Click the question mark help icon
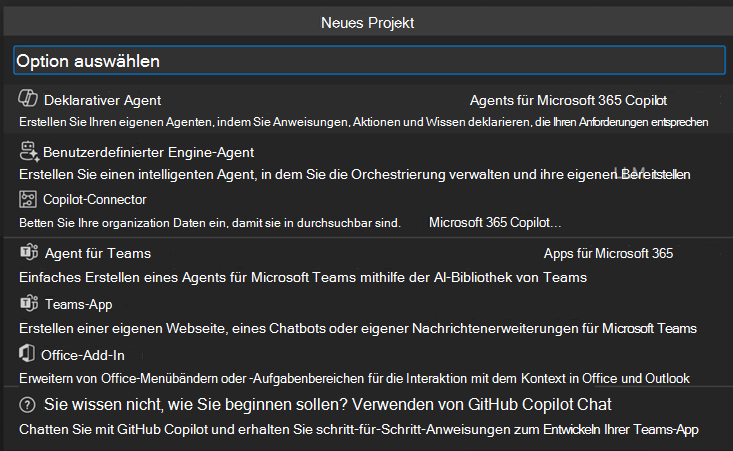Image resolution: width=733 pixels, height=451 pixels. (27, 405)
